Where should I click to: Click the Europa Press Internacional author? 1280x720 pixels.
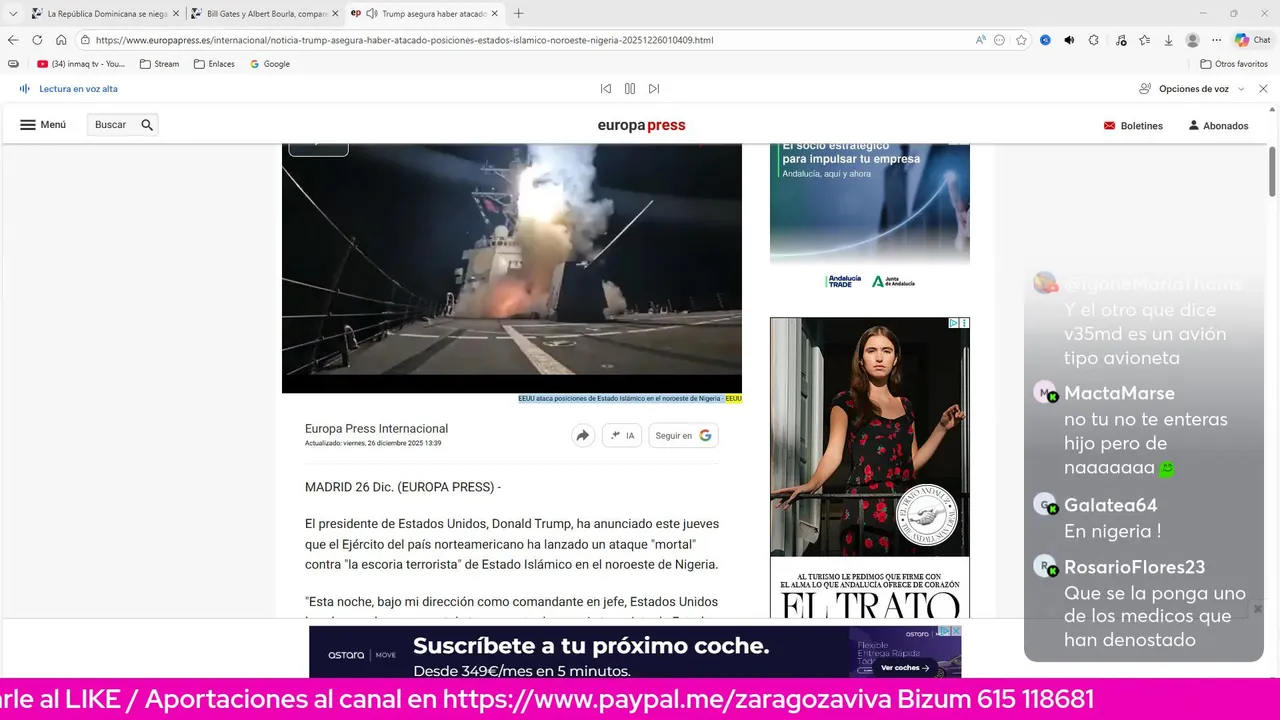point(376,429)
